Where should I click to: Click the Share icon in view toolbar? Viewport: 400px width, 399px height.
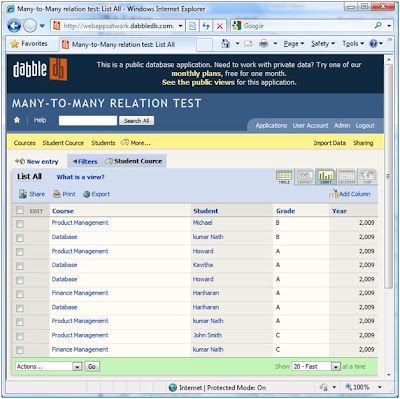click(23, 194)
